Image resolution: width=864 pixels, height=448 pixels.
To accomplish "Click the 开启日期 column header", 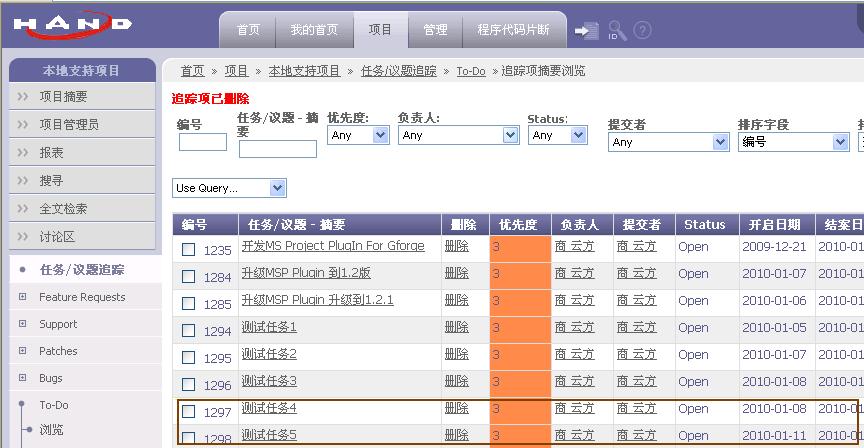I will point(777,224).
